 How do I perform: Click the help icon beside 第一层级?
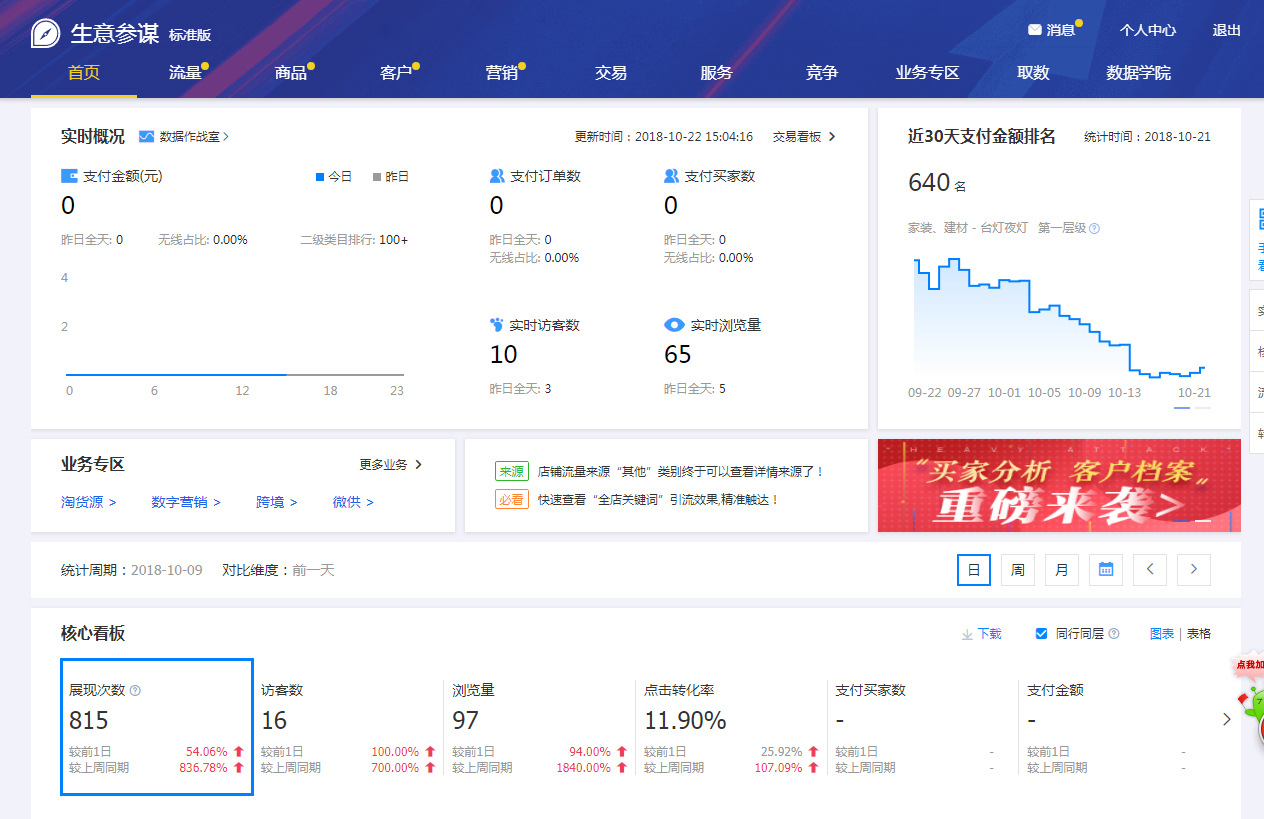[1094, 228]
